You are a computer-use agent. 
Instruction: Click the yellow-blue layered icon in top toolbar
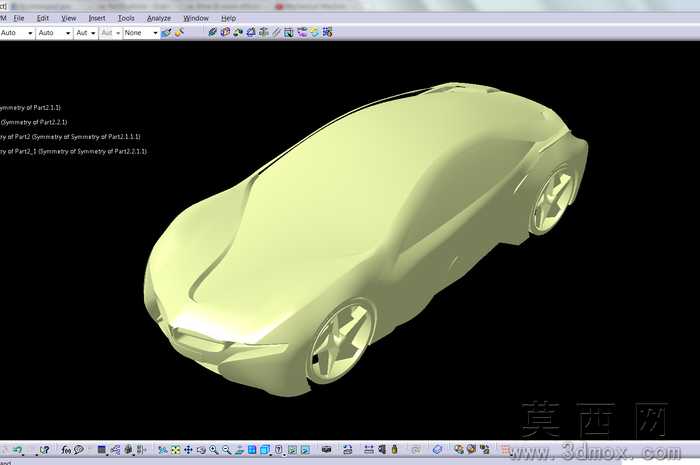315,32
